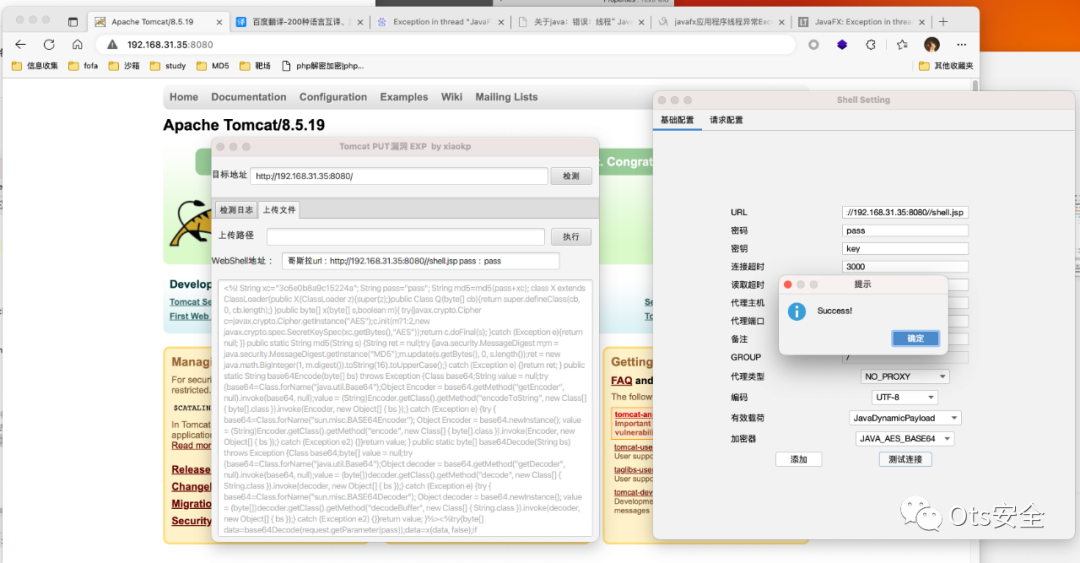Open the FAQ link on Tomcat page

coord(621,380)
